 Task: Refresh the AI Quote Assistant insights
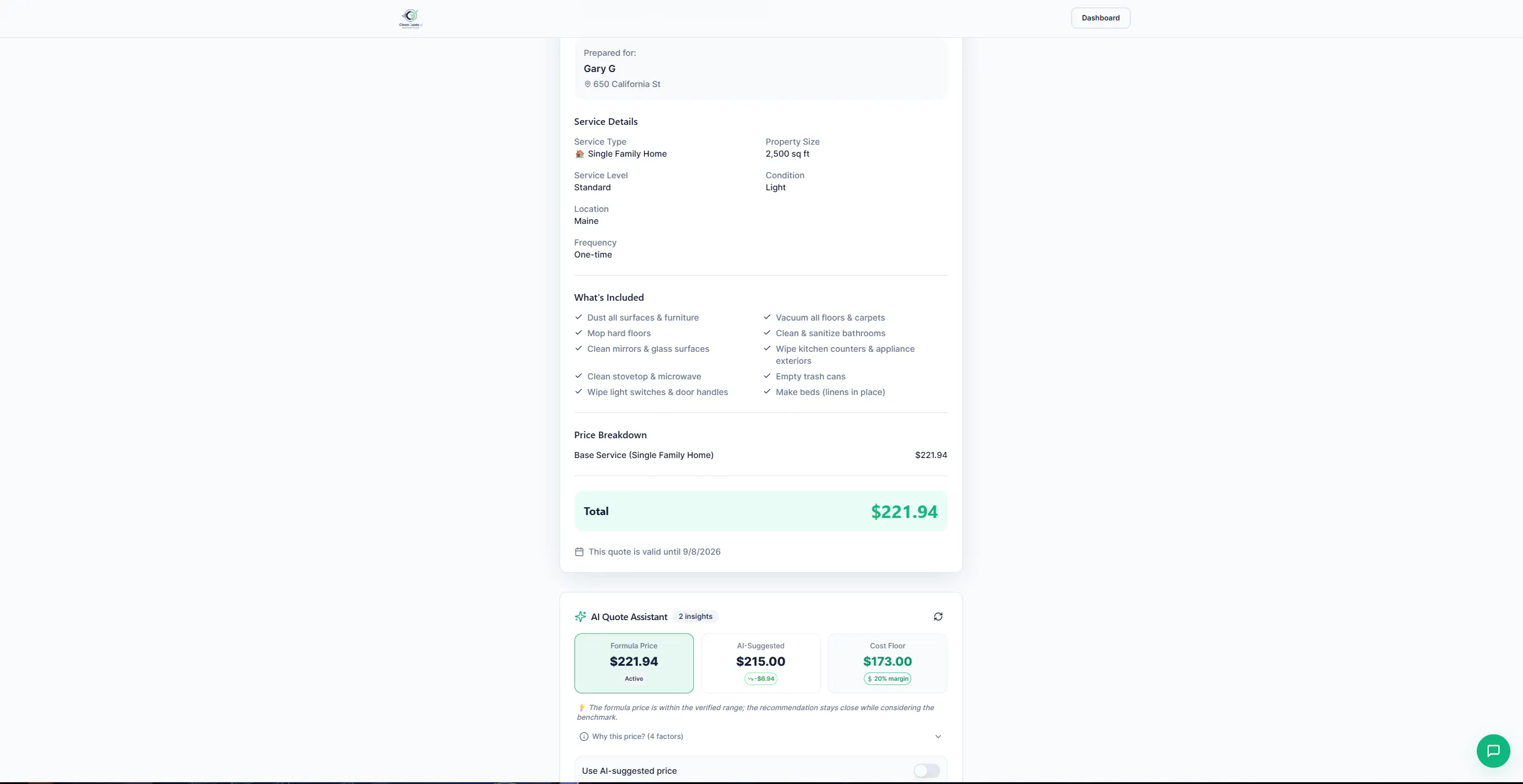coord(938,617)
